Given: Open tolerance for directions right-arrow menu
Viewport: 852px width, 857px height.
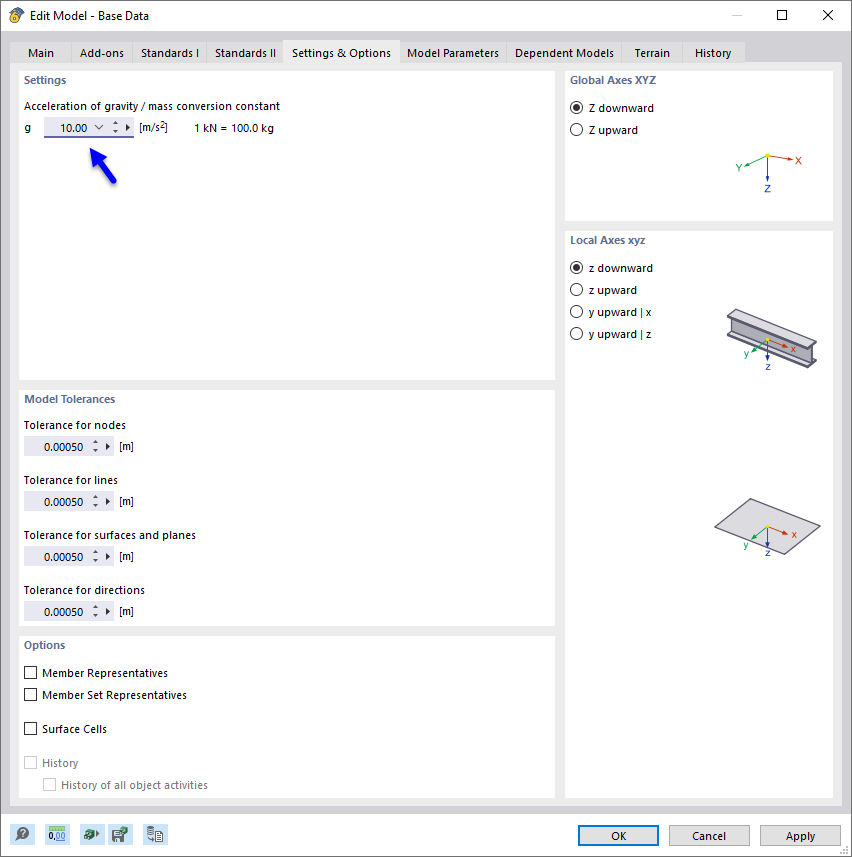Looking at the screenshot, I should [108, 611].
